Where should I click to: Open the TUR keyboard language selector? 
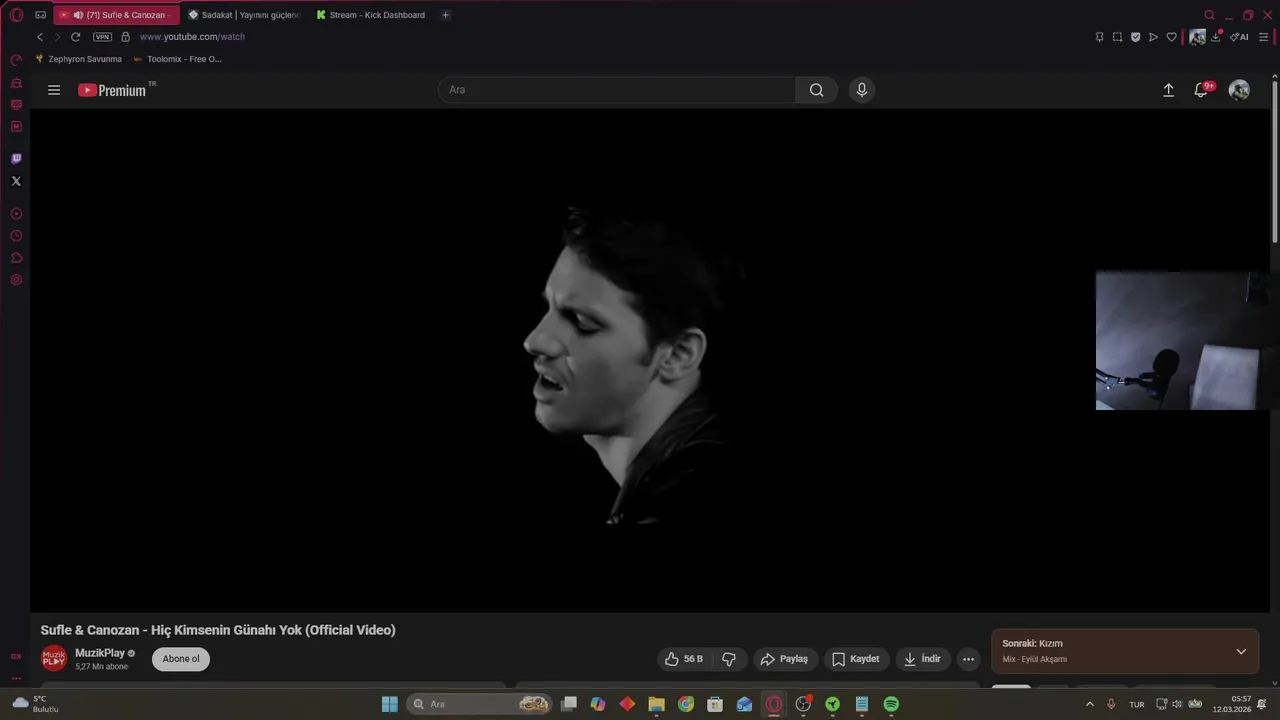point(1137,704)
